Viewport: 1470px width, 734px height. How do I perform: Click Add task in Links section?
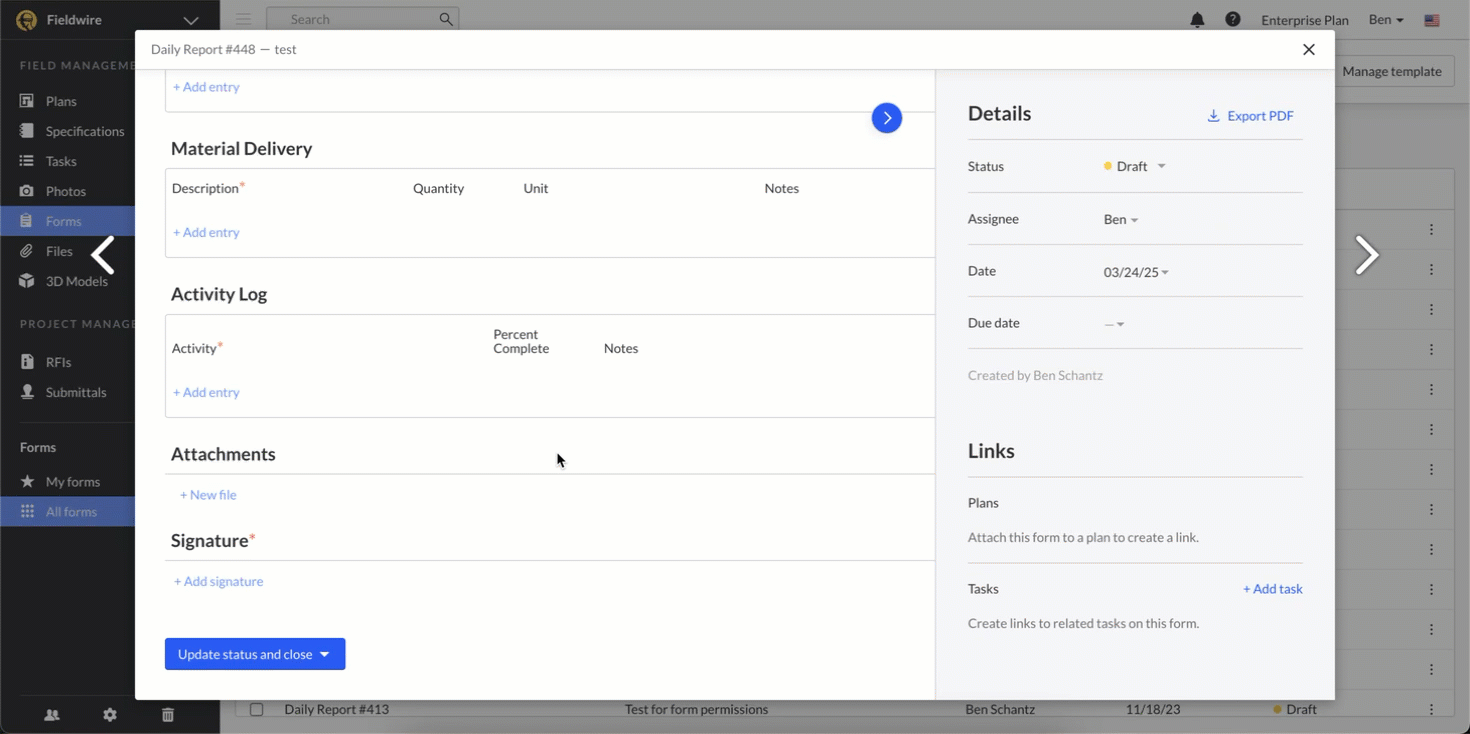coord(1272,589)
